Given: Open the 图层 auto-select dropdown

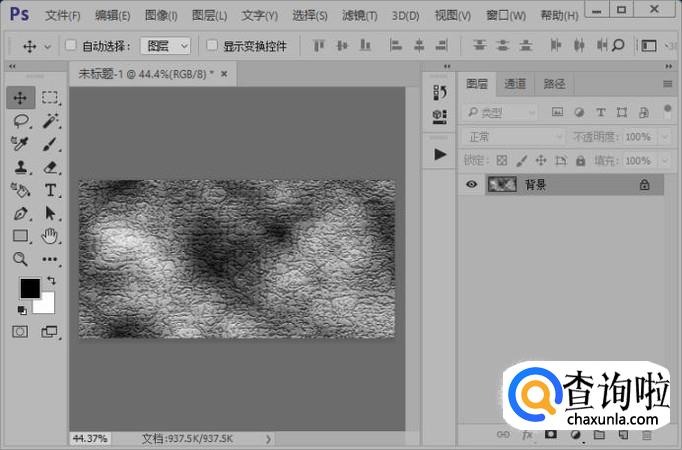Looking at the screenshot, I should [x=165, y=45].
